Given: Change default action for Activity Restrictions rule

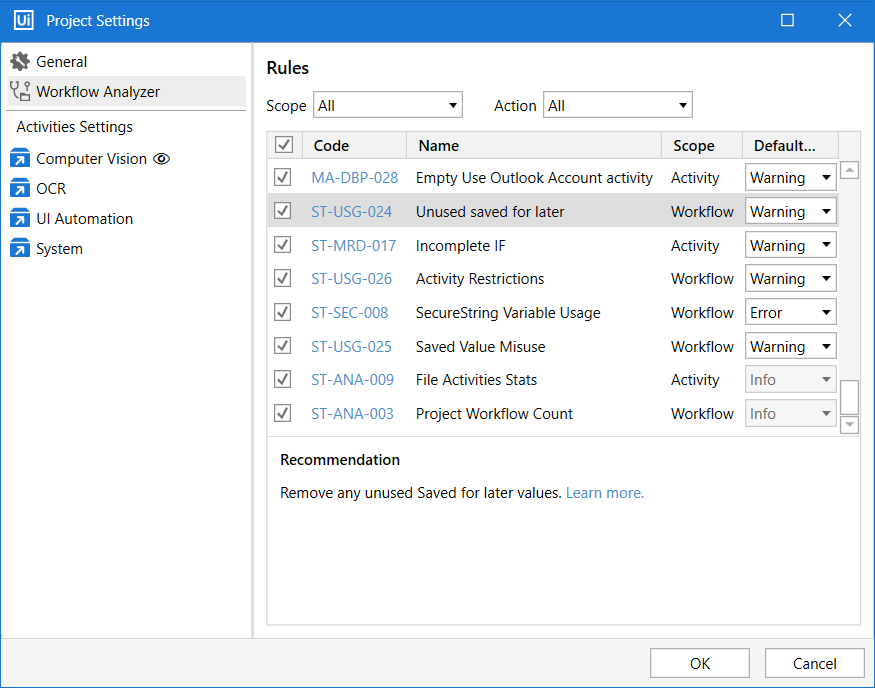Looking at the screenshot, I should point(791,279).
